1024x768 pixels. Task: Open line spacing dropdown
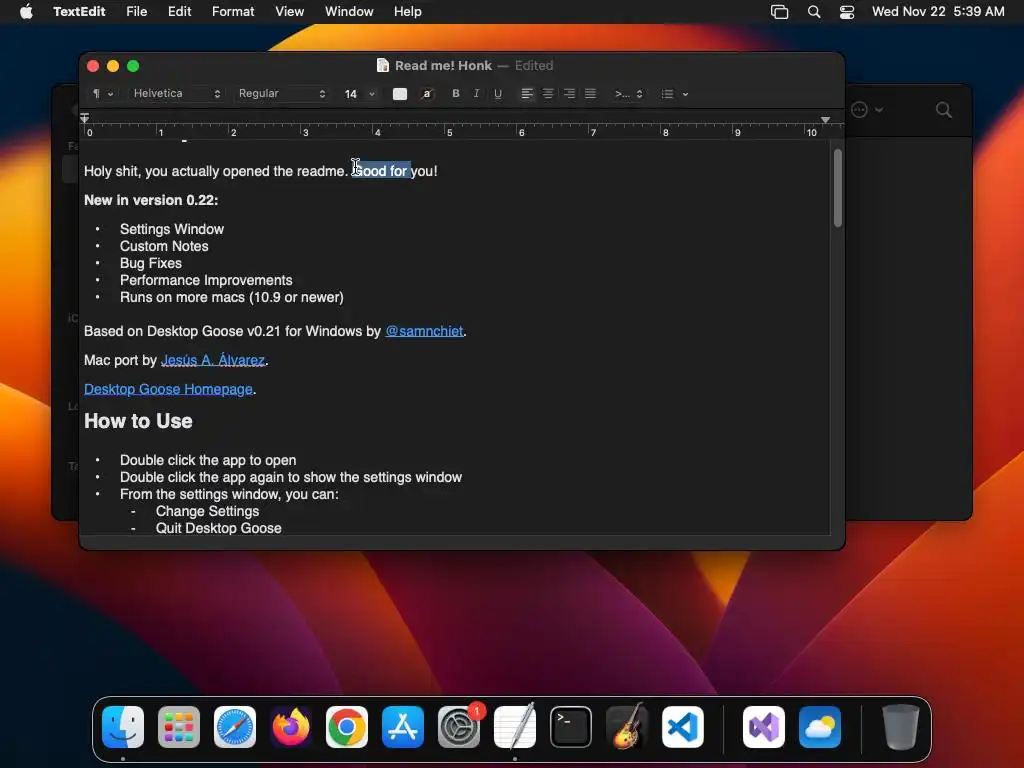tap(628, 94)
